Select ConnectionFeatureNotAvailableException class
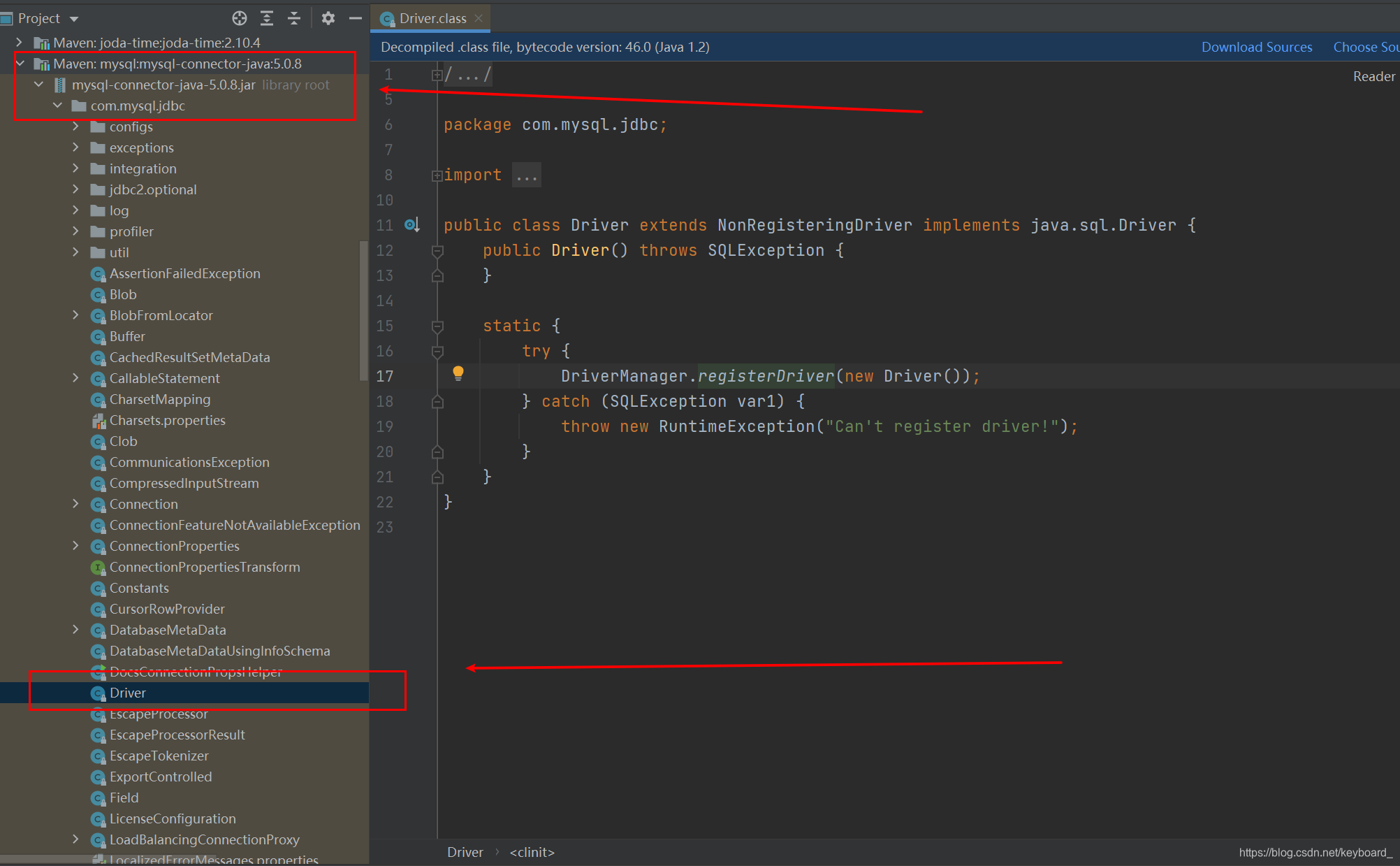The width and height of the screenshot is (1400, 866). coord(235,525)
